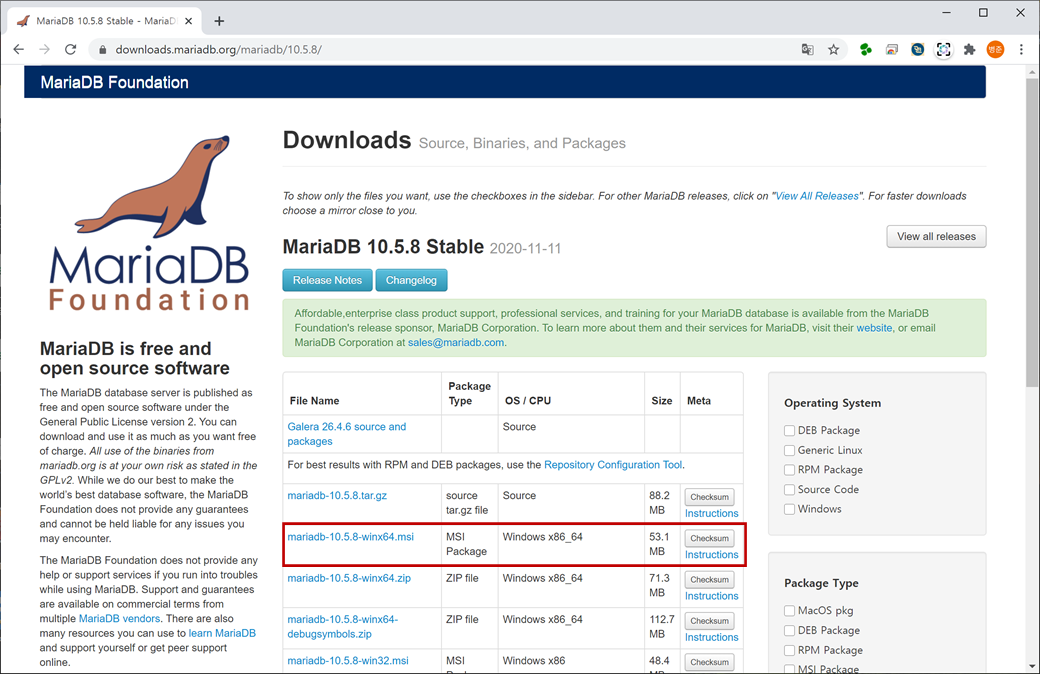Open Galera 26.4.6 source and packages
This screenshot has width=1040, height=674.
click(x=346, y=434)
